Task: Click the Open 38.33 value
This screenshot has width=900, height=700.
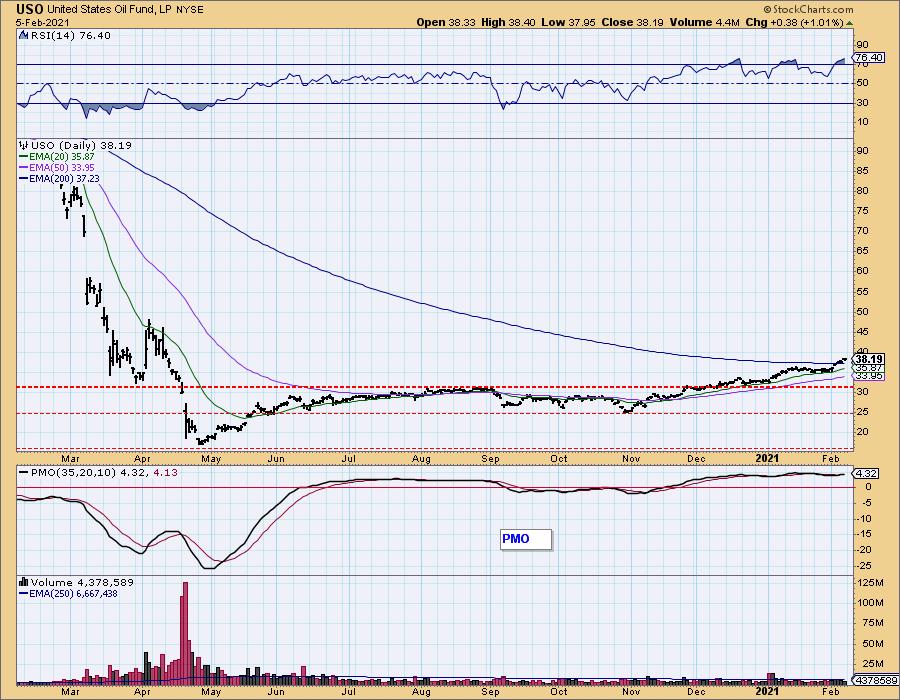Action: 447,23
